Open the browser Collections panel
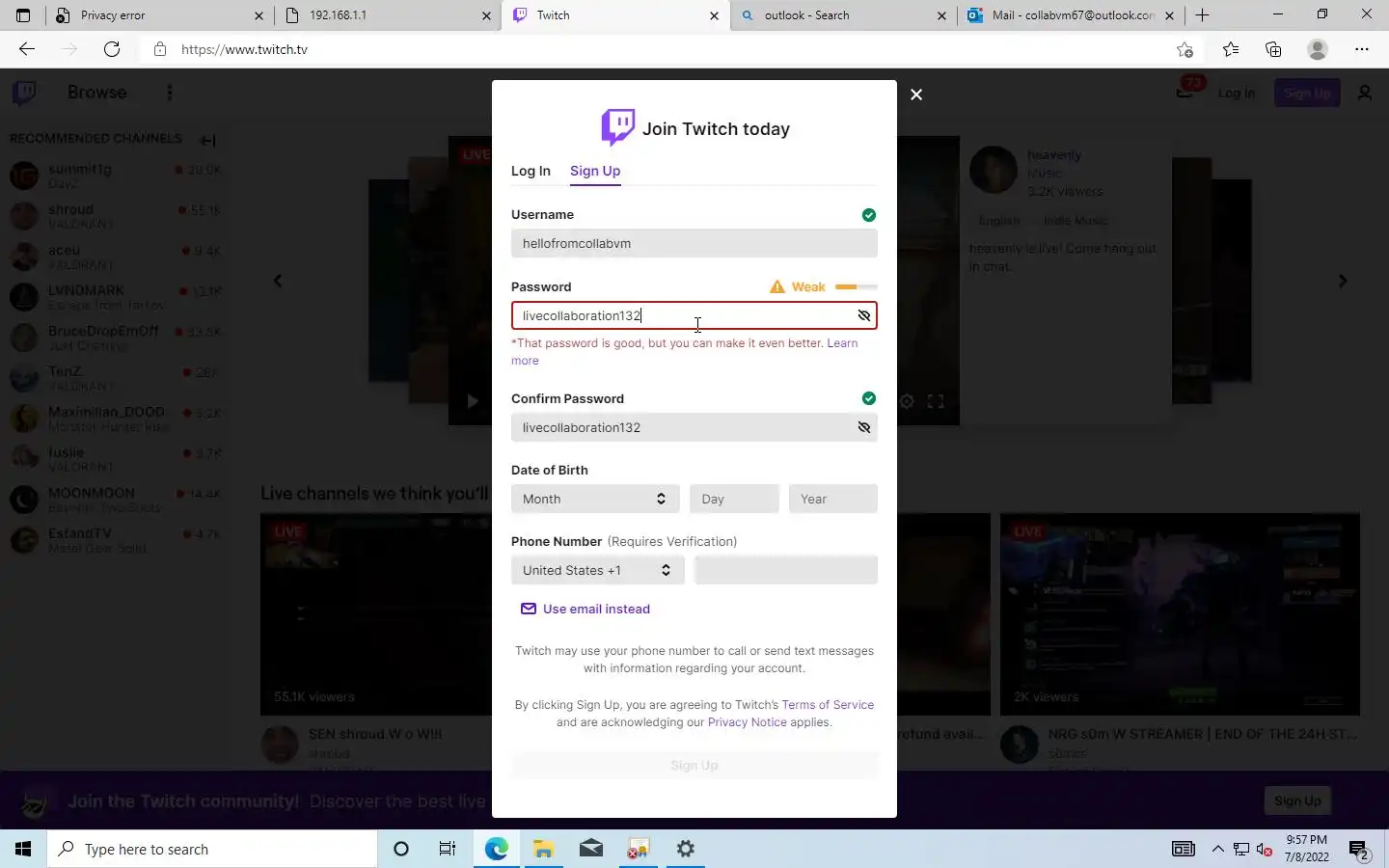This screenshot has width=1389, height=868. [x=1273, y=49]
